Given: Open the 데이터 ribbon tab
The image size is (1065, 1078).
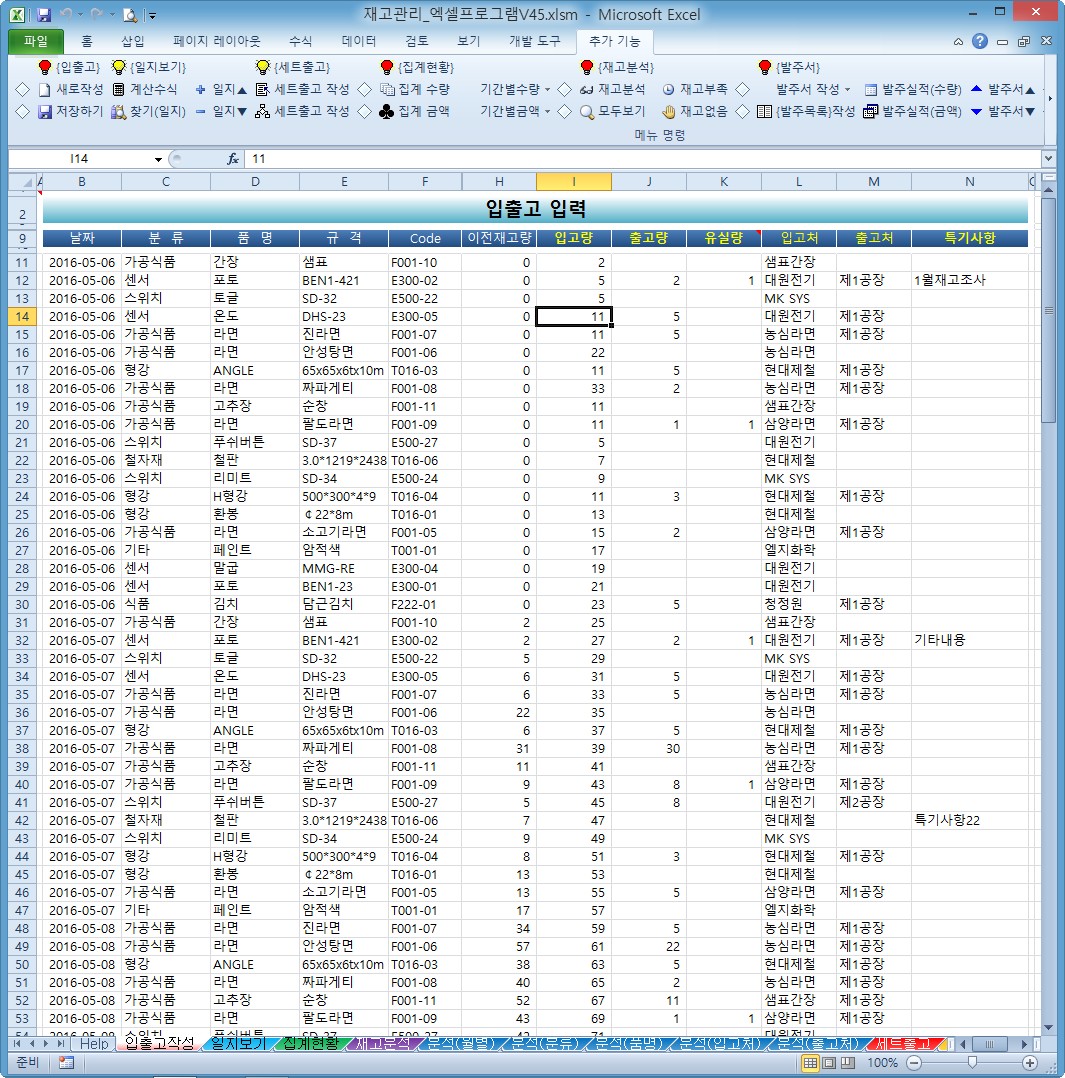Looking at the screenshot, I should coord(358,41).
